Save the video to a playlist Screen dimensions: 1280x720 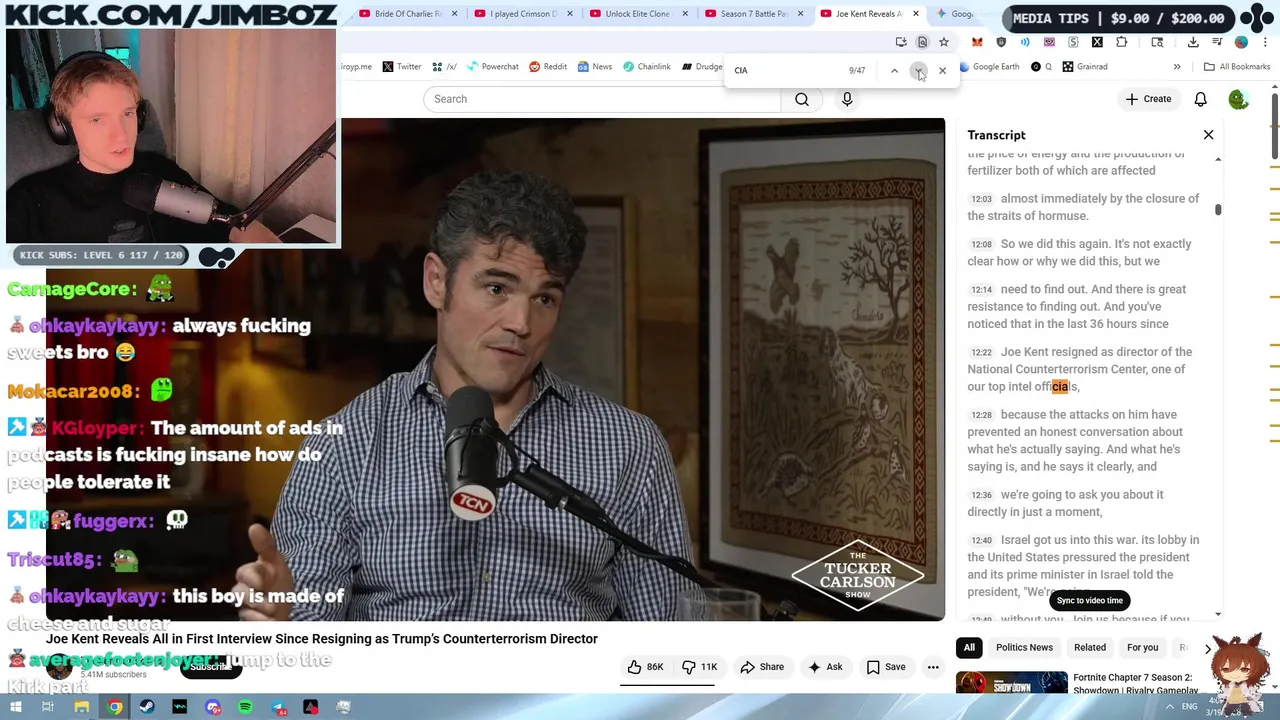pyautogui.click(x=885, y=667)
